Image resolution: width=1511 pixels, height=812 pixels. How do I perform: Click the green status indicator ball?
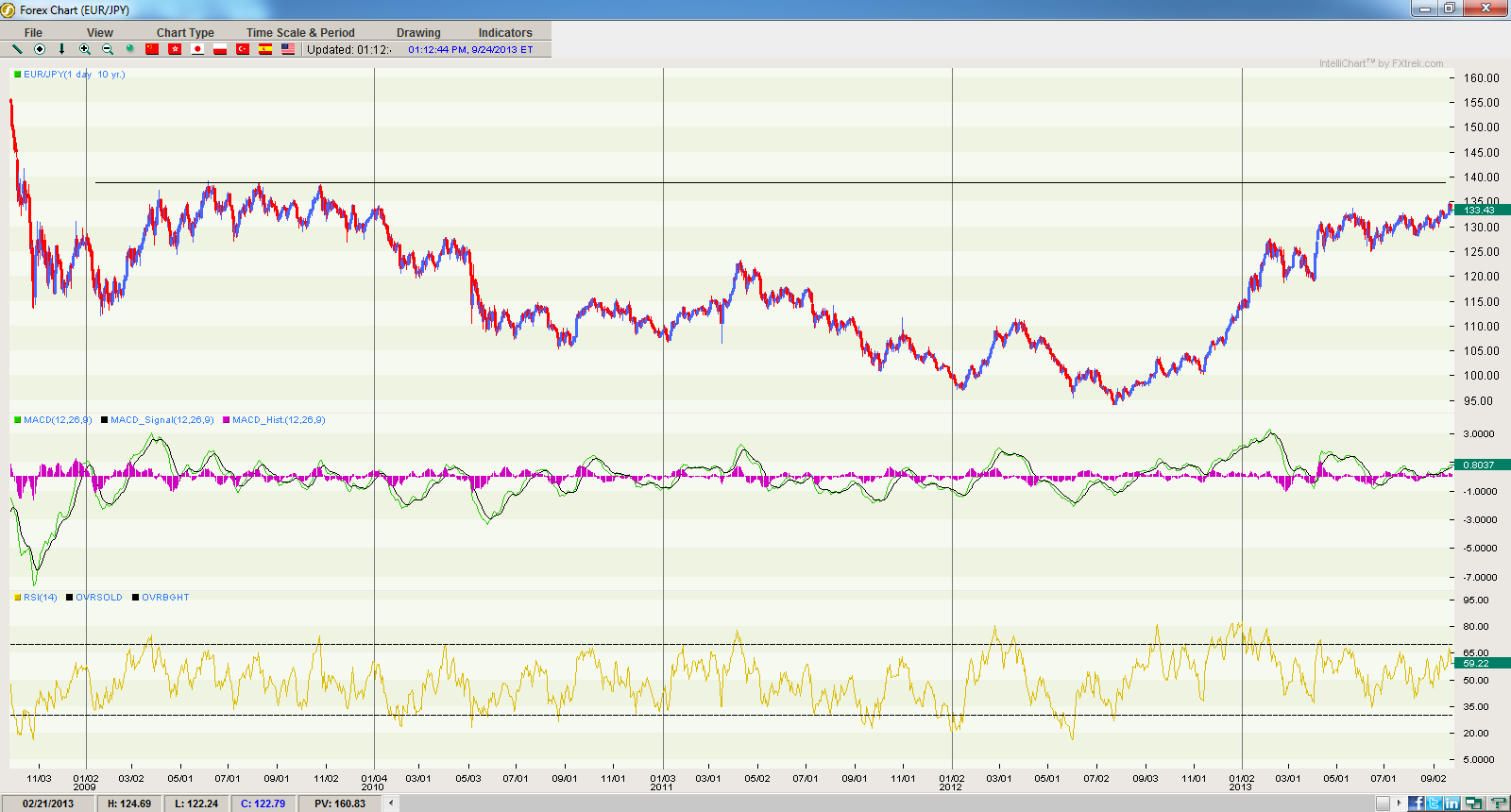pyautogui.click(x=130, y=49)
